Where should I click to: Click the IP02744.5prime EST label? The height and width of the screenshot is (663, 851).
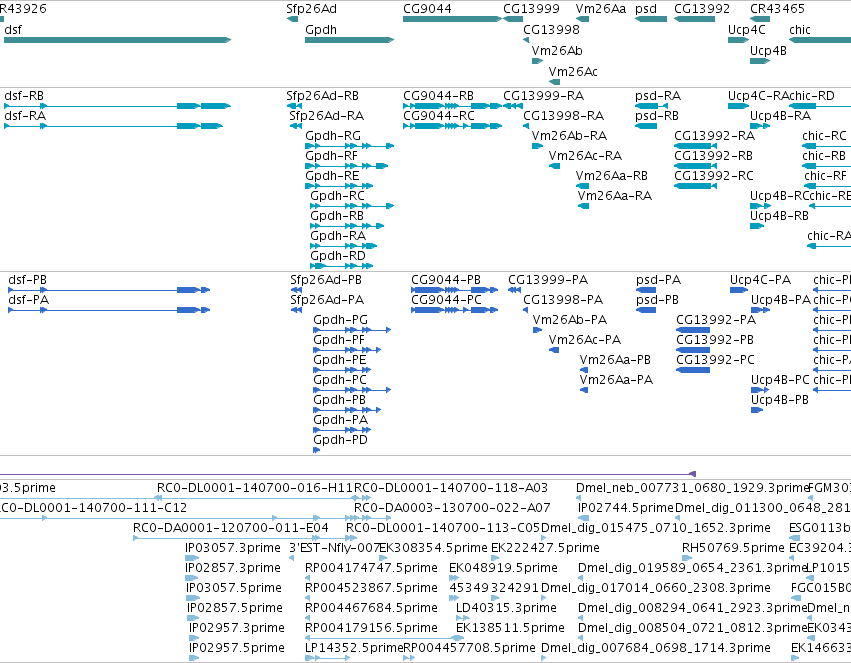tap(625, 508)
